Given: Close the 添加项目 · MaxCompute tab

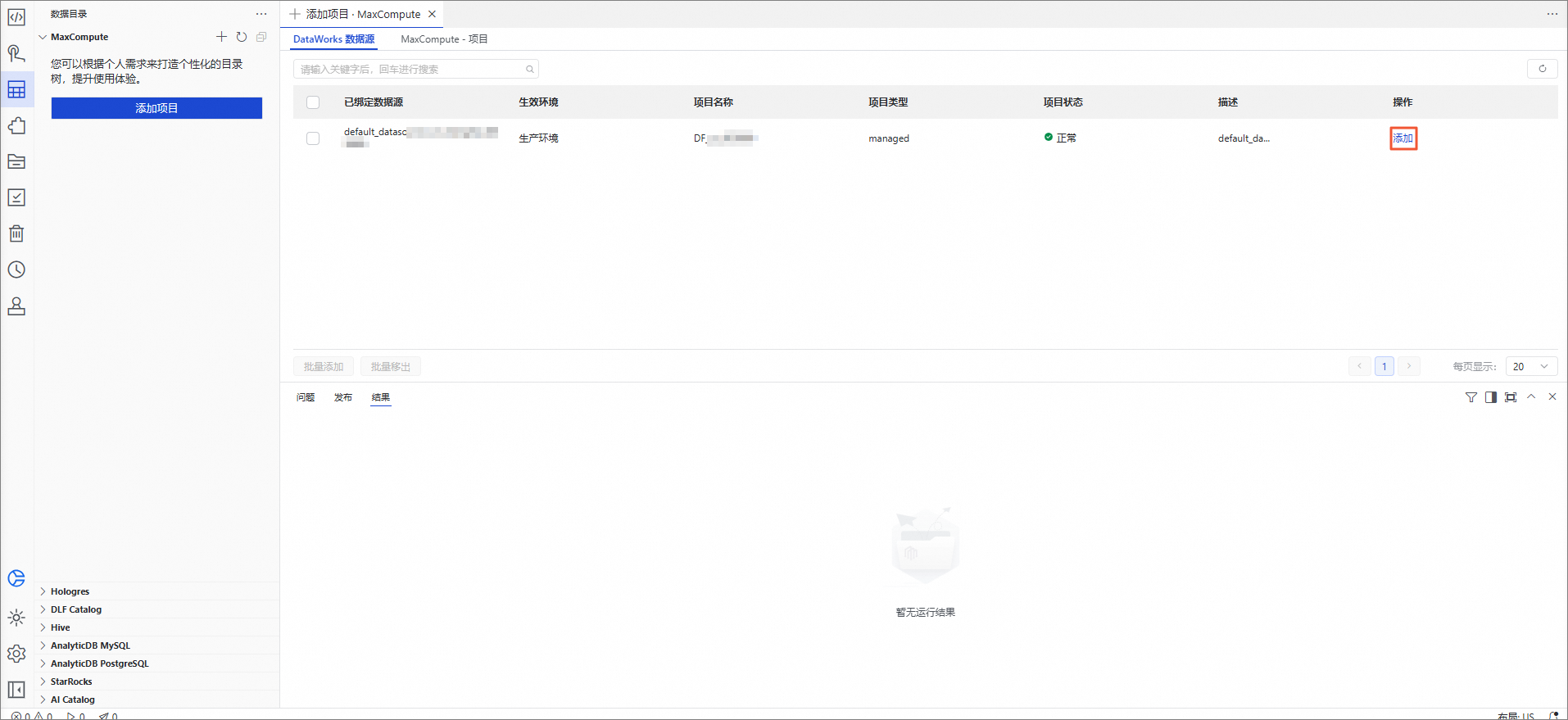Looking at the screenshot, I should point(432,14).
